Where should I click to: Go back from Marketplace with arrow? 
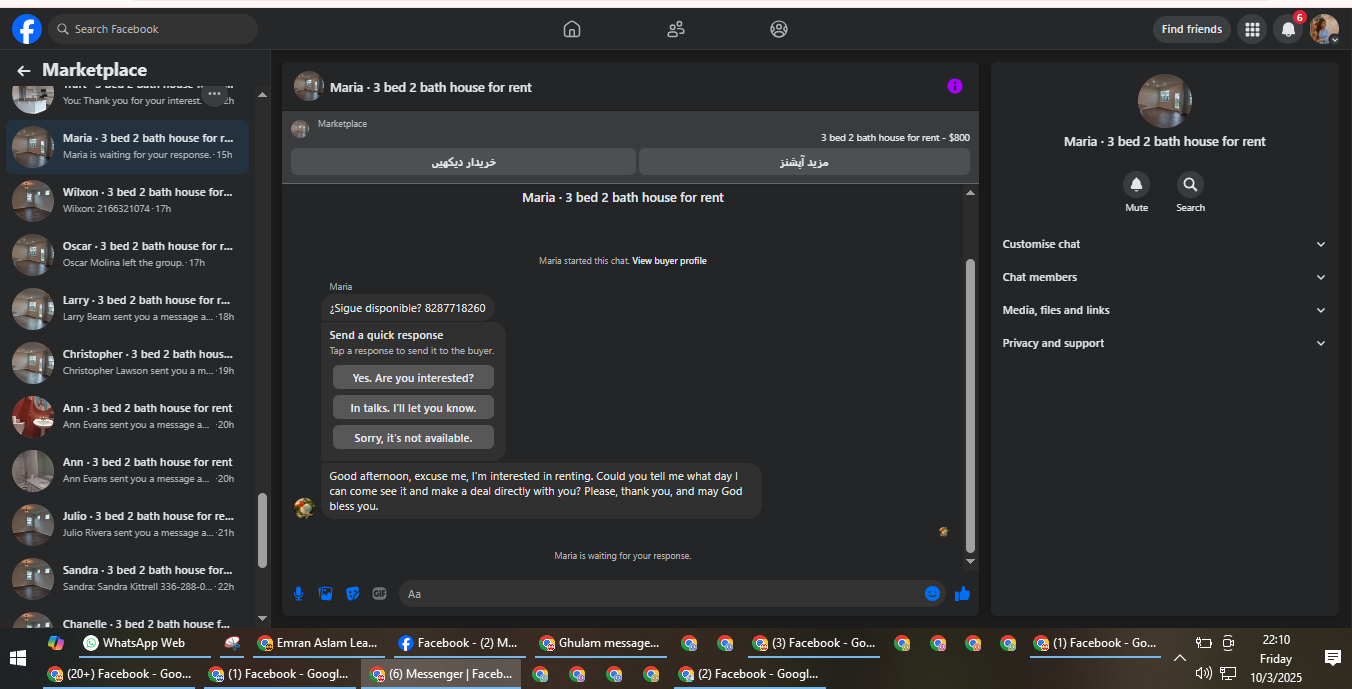click(x=24, y=71)
